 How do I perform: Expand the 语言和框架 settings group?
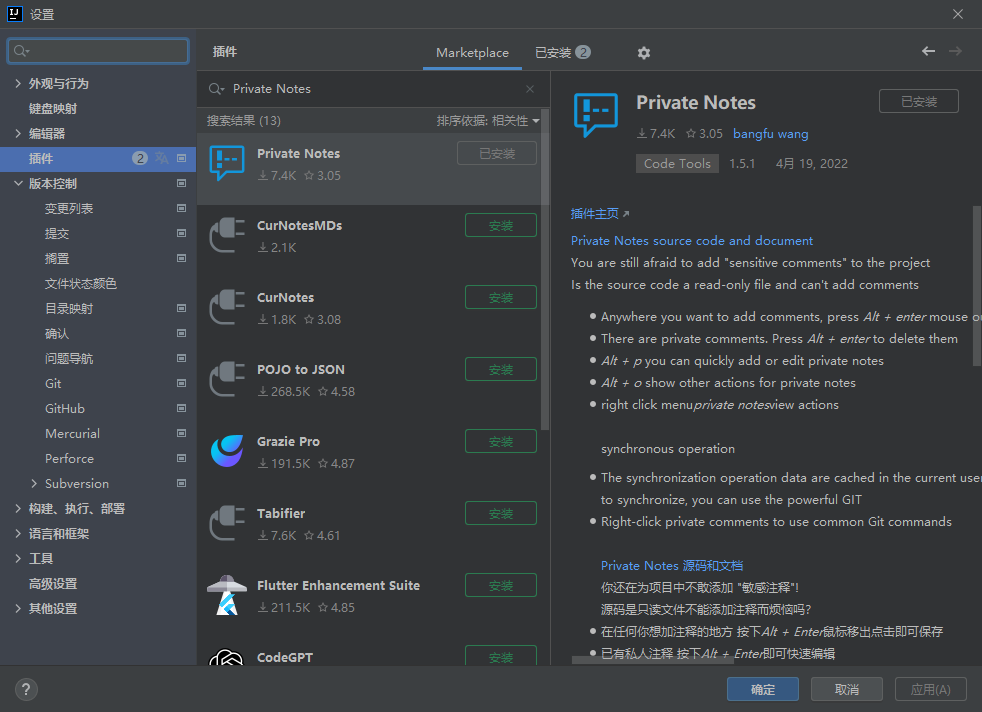coord(18,534)
